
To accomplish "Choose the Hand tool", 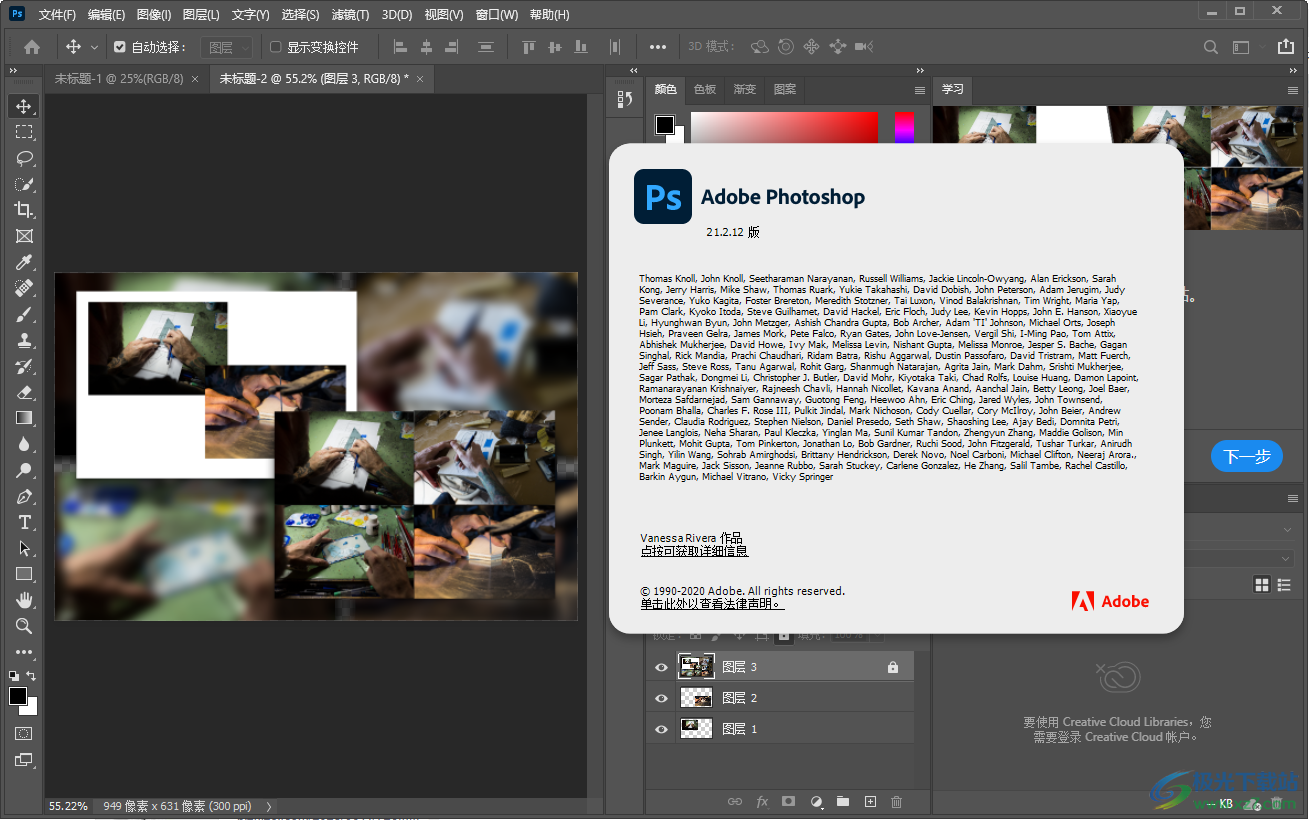I will pyautogui.click(x=24, y=600).
